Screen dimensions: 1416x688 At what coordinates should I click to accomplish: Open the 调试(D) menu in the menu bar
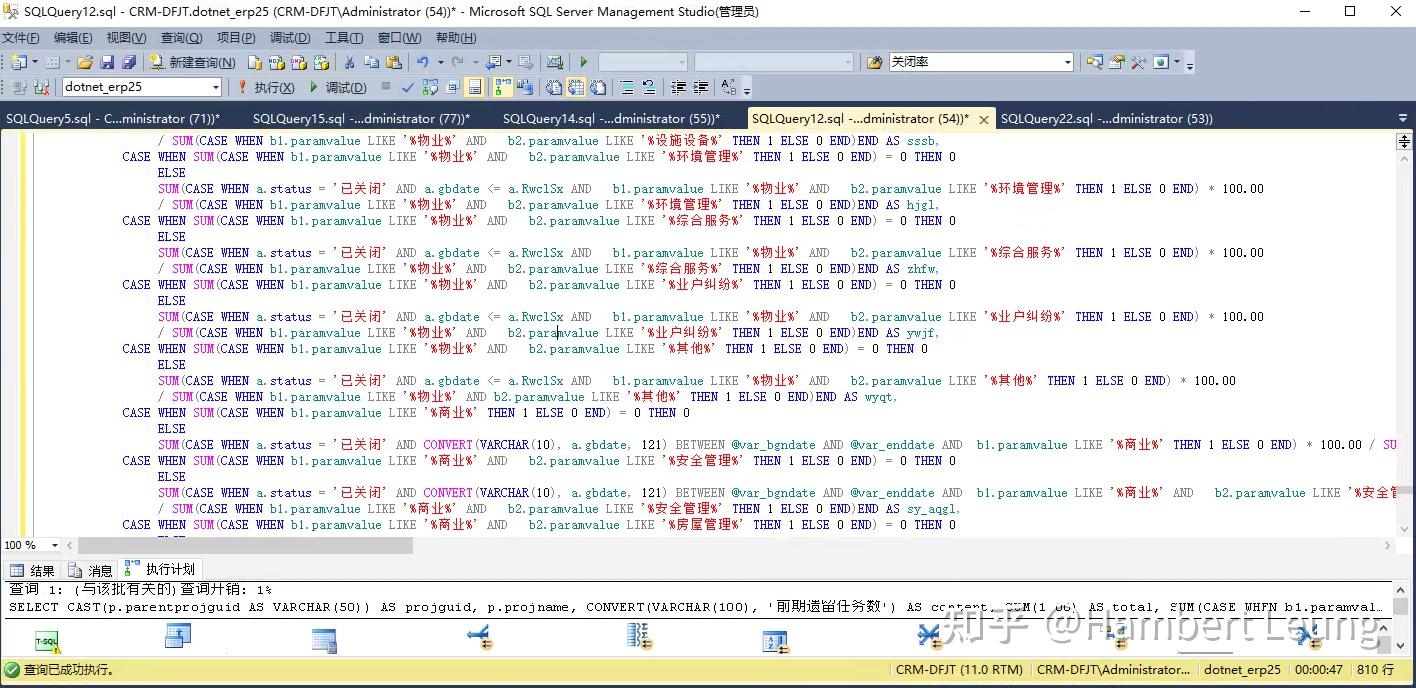click(290, 37)
